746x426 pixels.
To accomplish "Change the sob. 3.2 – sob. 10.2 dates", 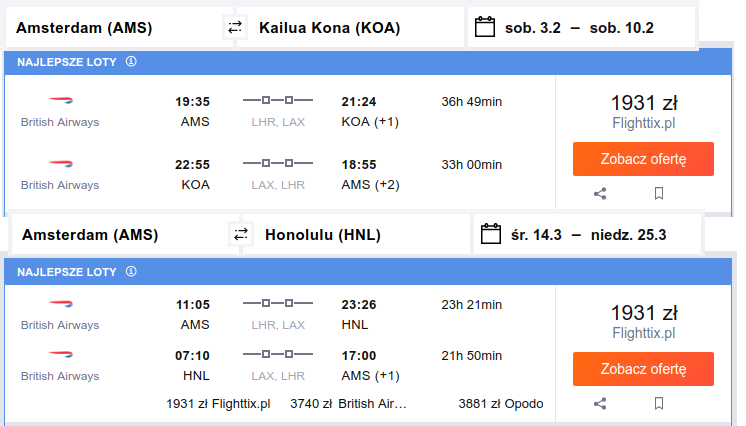I will 581,28.
